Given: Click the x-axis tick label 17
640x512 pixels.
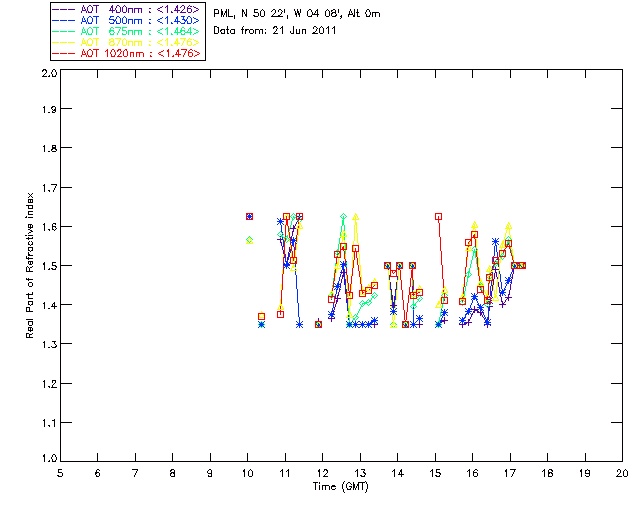Looking at the screenshot, I should tap(510, 473).
